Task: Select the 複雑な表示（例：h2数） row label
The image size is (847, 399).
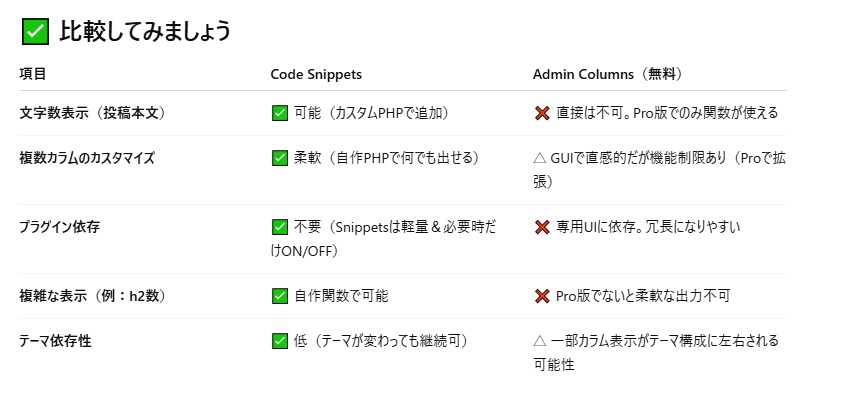Action: (x=93, y=296)
